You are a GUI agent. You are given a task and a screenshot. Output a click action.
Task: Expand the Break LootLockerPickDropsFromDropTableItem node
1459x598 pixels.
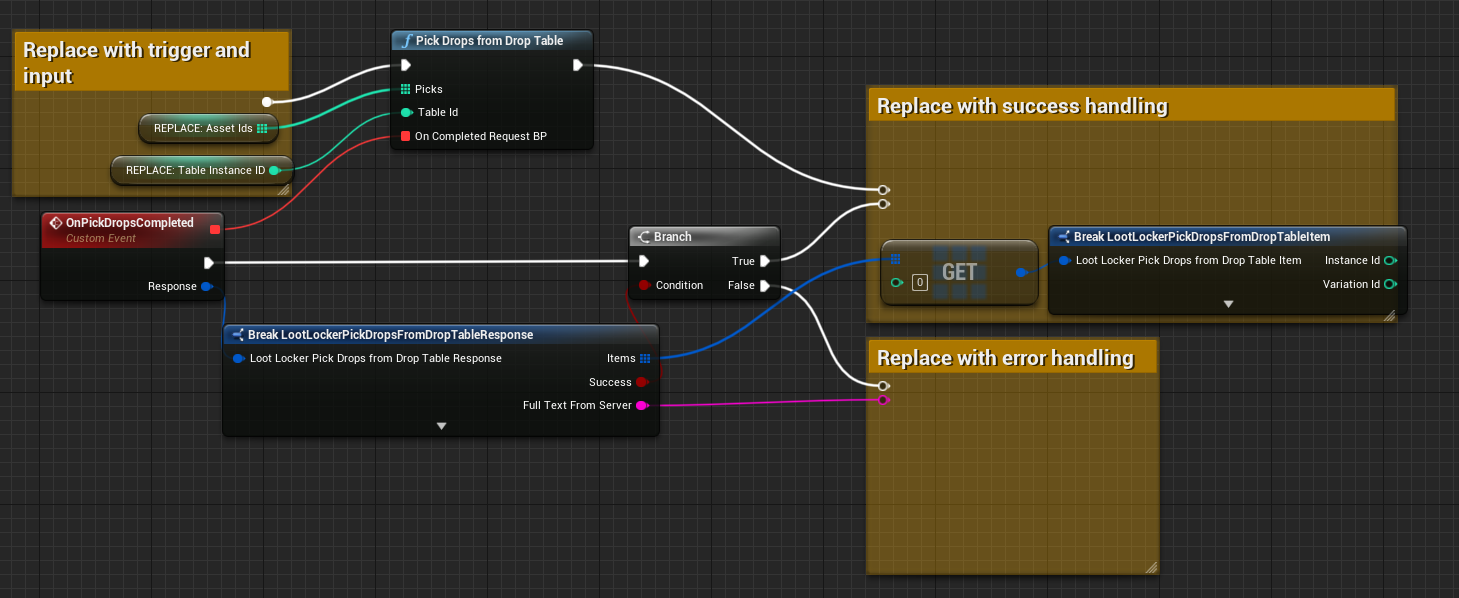[x=1228, y=304]
